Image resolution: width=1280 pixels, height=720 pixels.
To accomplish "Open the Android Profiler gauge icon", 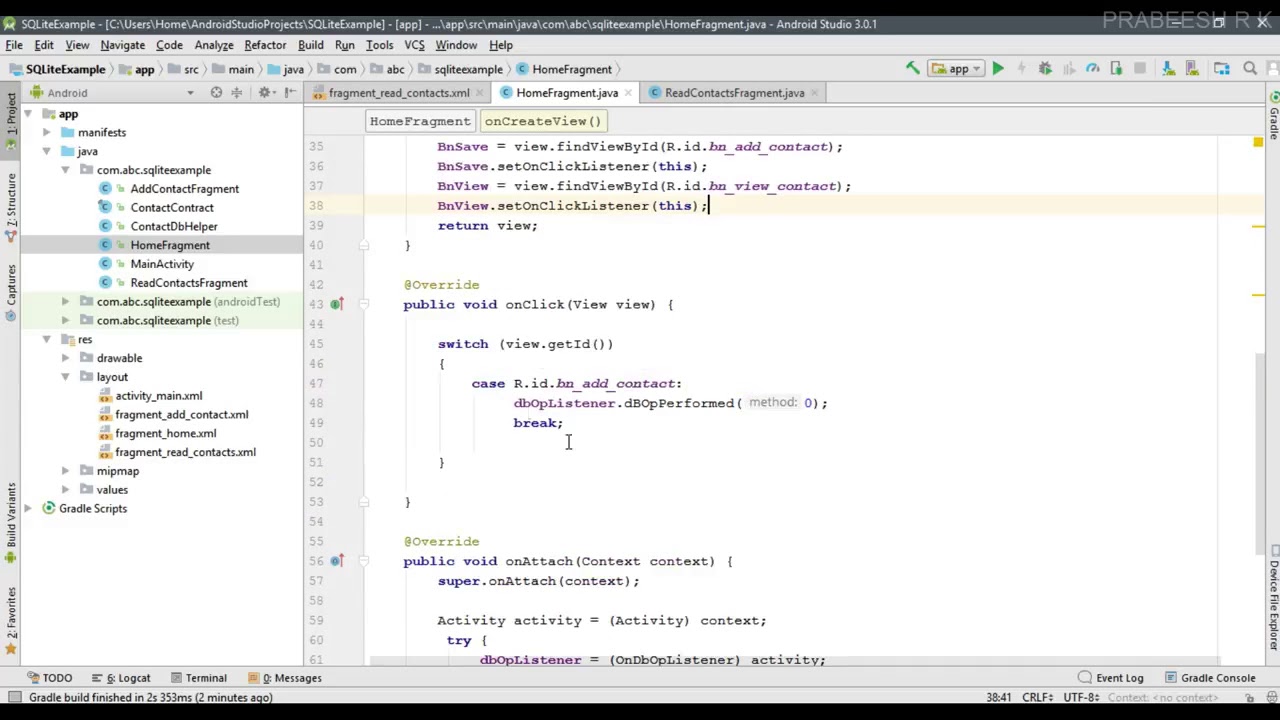I will click(x=1092, y=69).
